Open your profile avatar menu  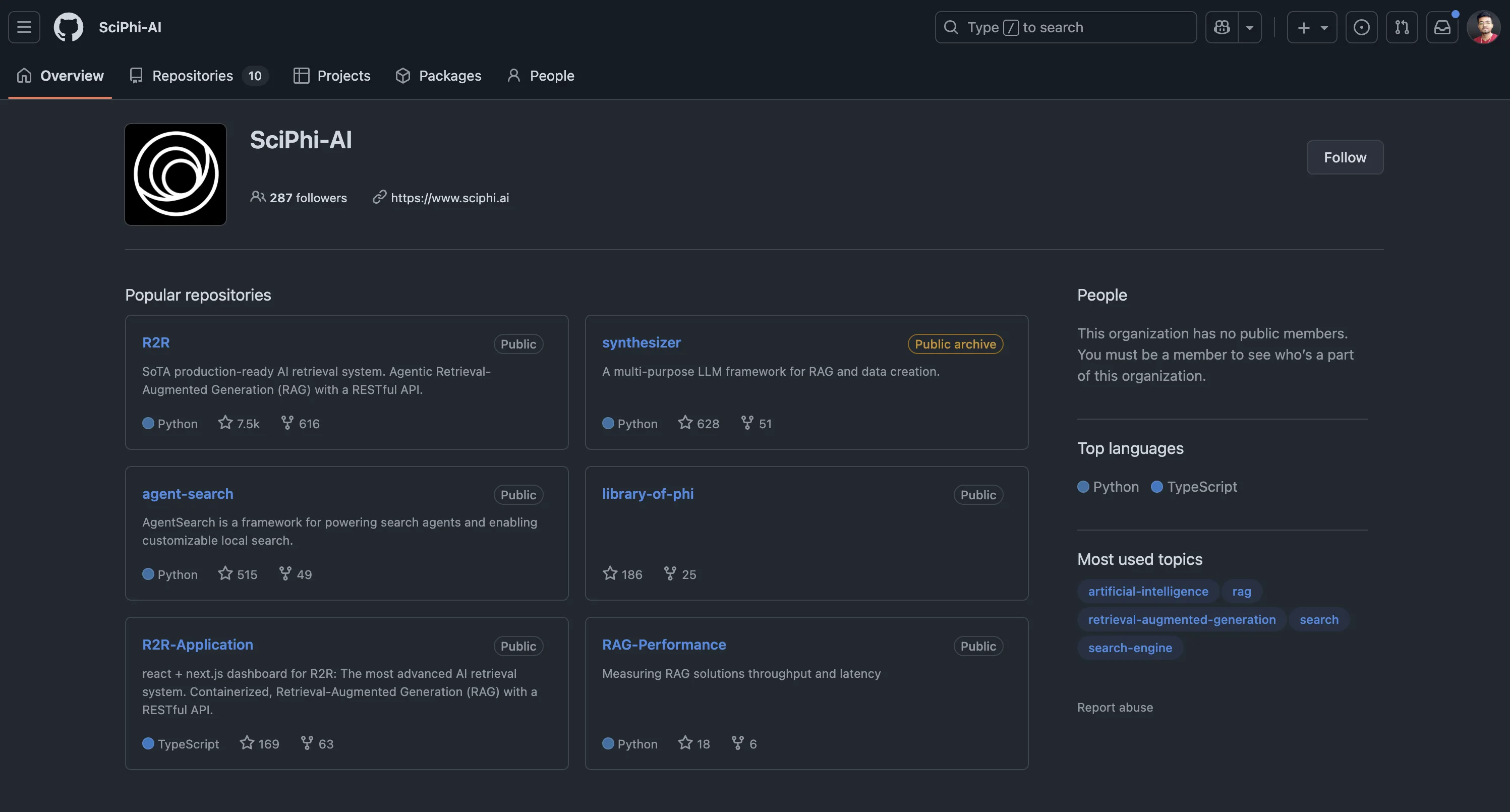coord(1484,27)
